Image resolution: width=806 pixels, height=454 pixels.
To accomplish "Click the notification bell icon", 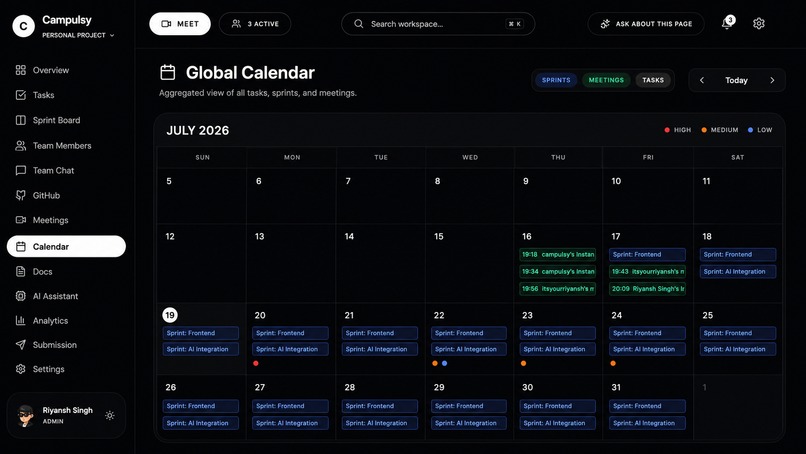I will (727, 23).
